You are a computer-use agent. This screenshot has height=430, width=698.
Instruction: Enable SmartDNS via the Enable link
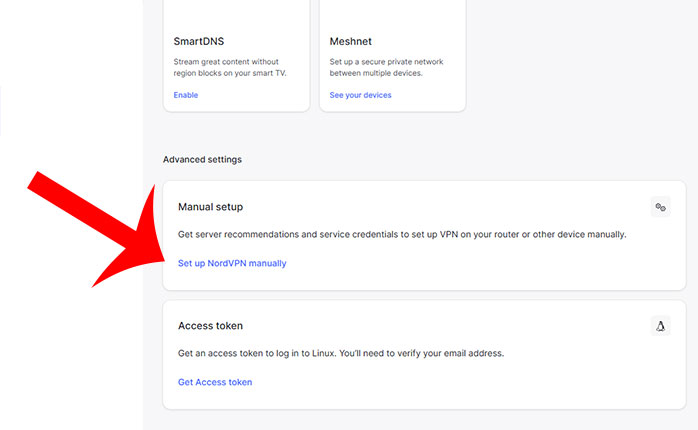coord(186,95)
